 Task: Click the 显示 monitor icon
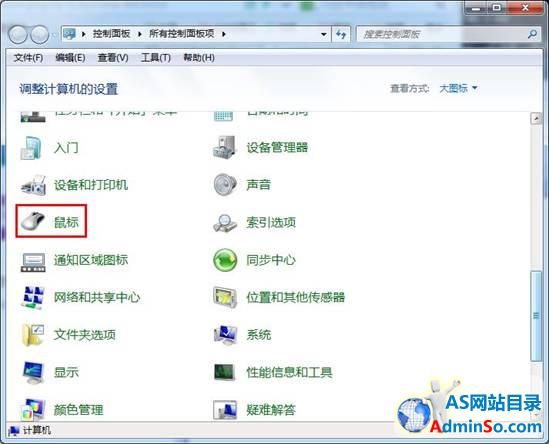33,372
